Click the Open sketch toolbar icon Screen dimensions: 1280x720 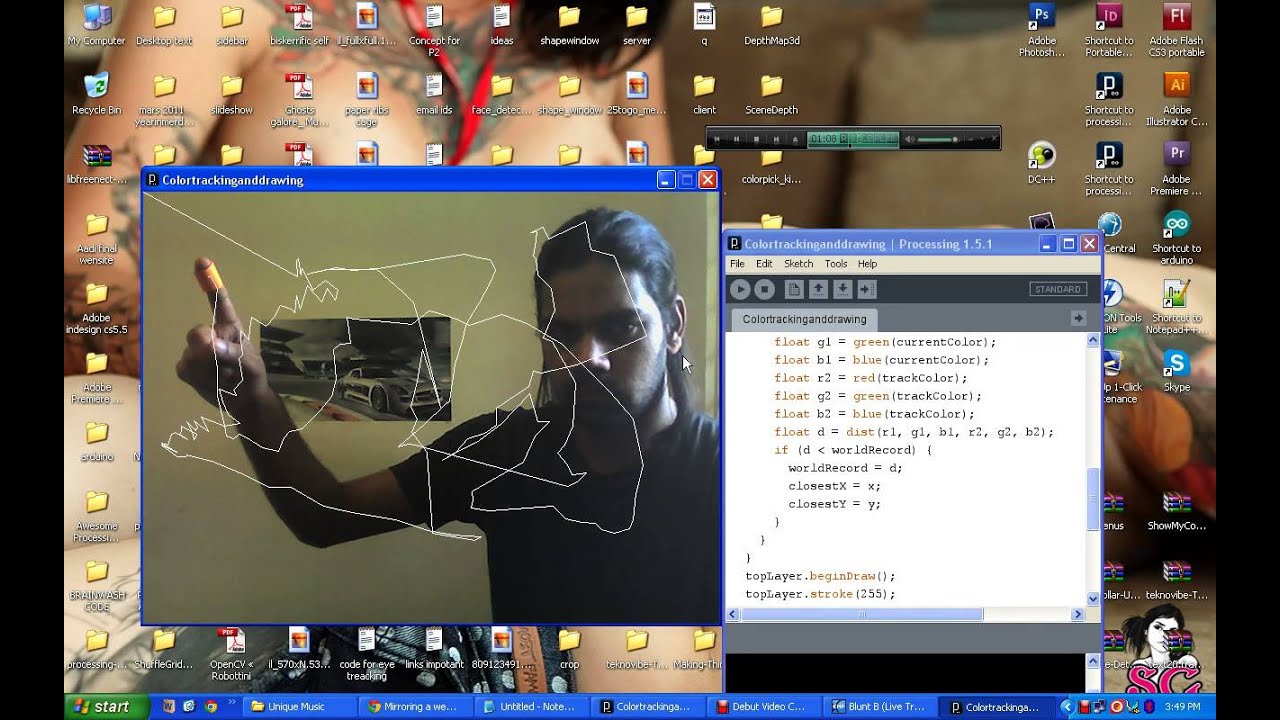tap(818, 289)
